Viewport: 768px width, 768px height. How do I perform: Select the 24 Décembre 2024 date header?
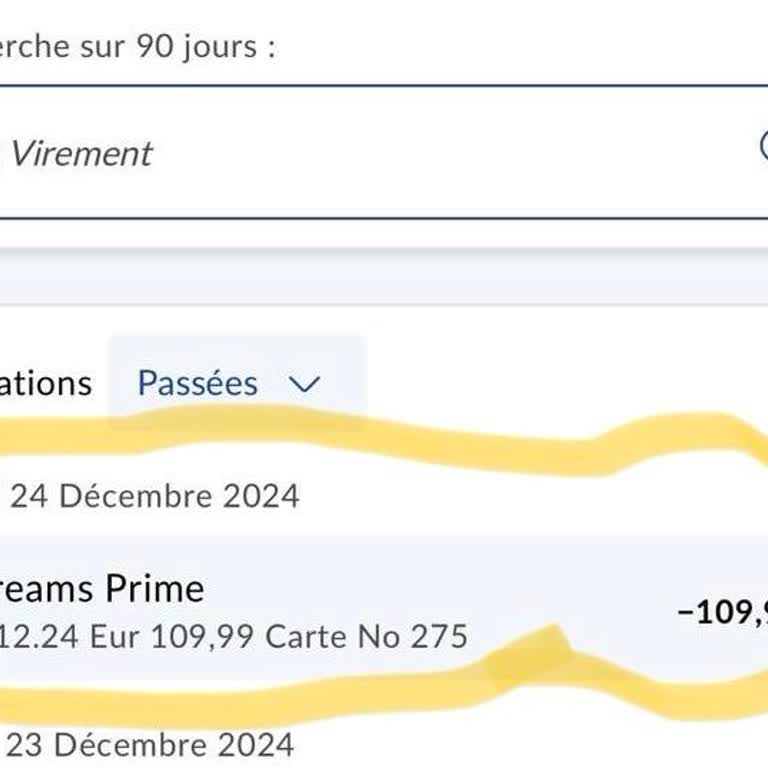pyautogui.click(x=155, y=496)
